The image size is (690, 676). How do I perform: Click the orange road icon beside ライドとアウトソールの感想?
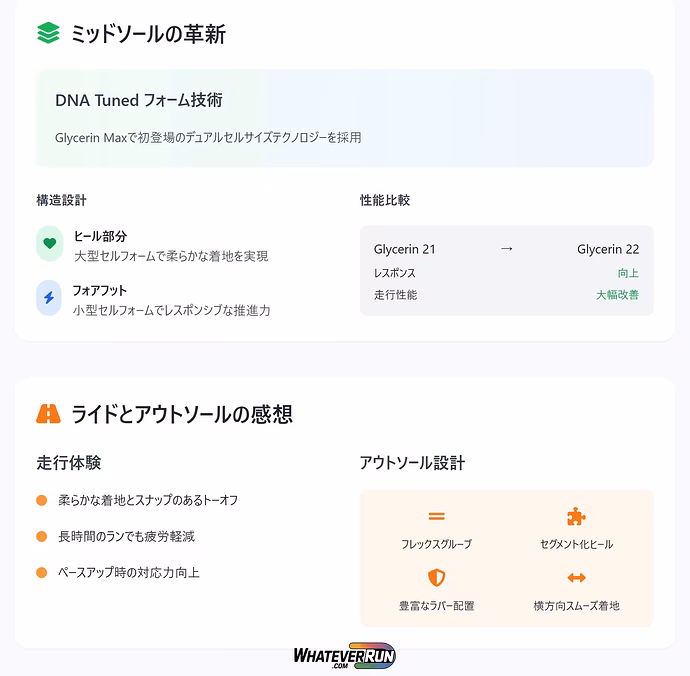(x=48, y=413)
